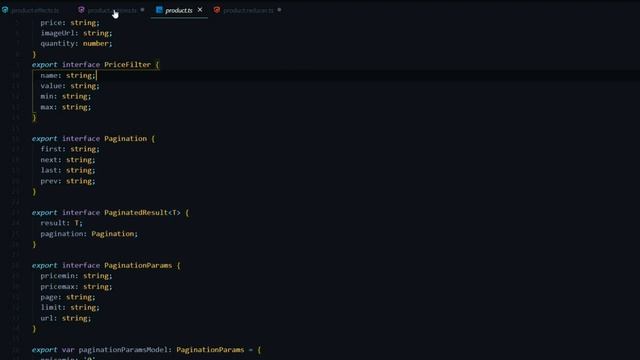
Task: Click the 'pricemax: string;' property line
Action: click(76, 287)
